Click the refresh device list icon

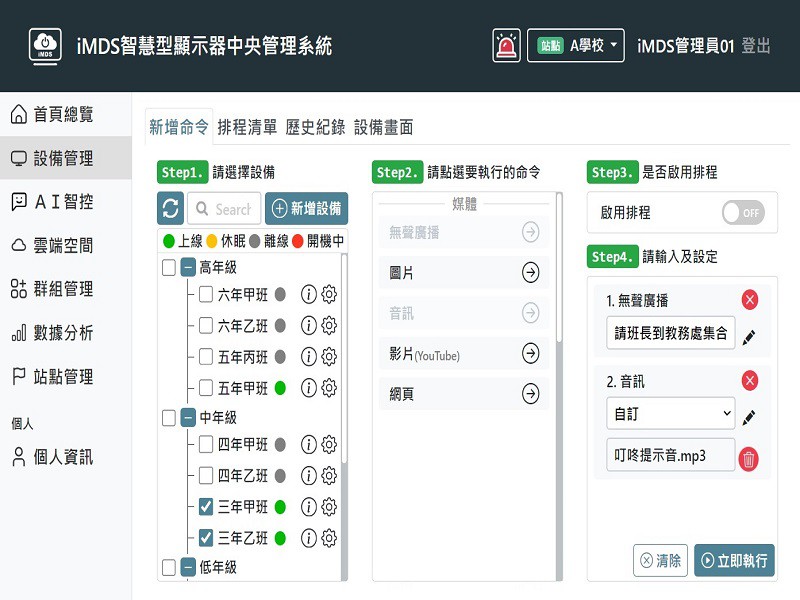click(170, 209)
